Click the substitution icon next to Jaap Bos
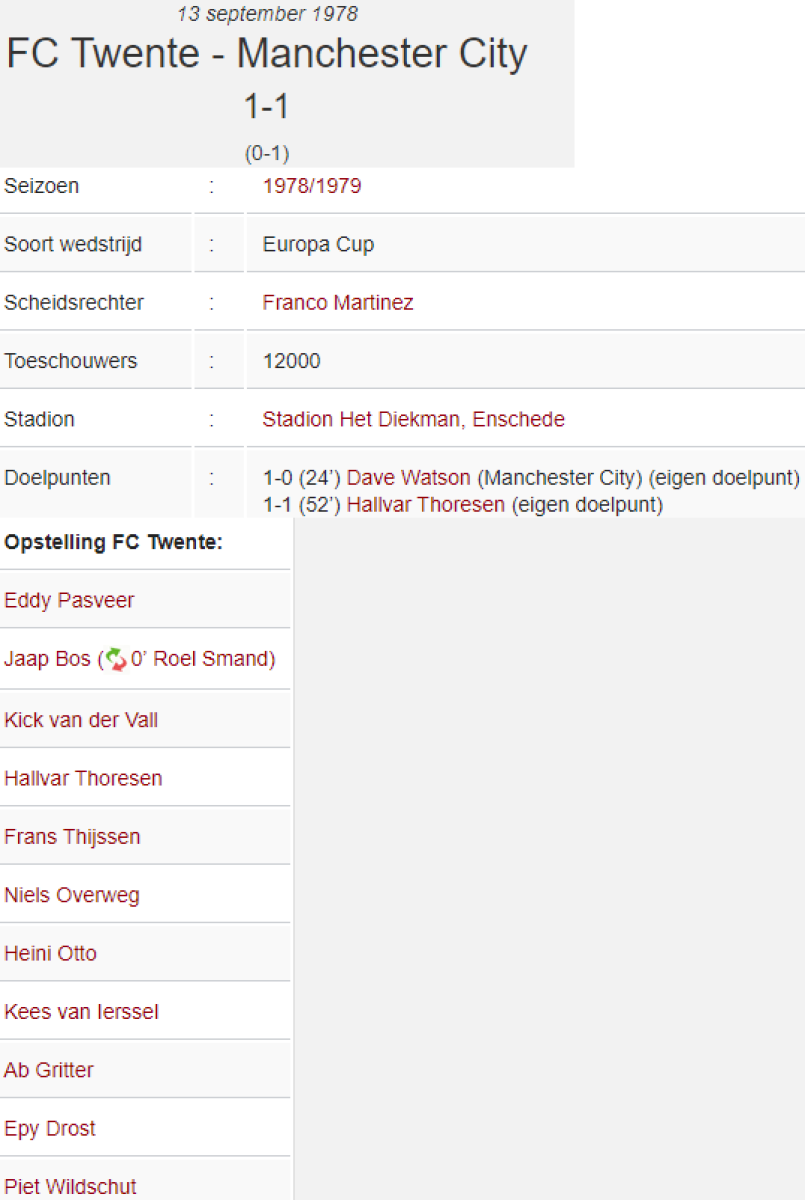 117,659
